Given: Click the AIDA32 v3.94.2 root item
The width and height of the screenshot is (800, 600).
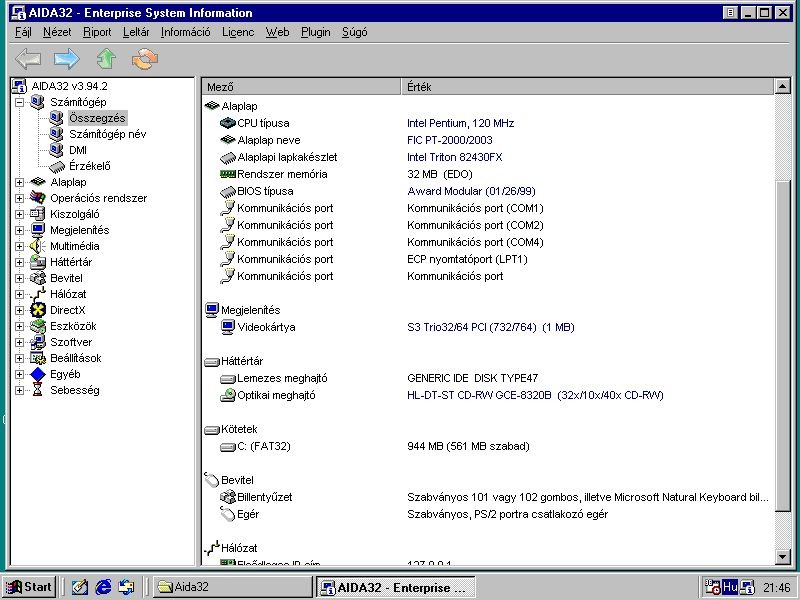Looking at the screenshot, I should [x=69, y=86].
